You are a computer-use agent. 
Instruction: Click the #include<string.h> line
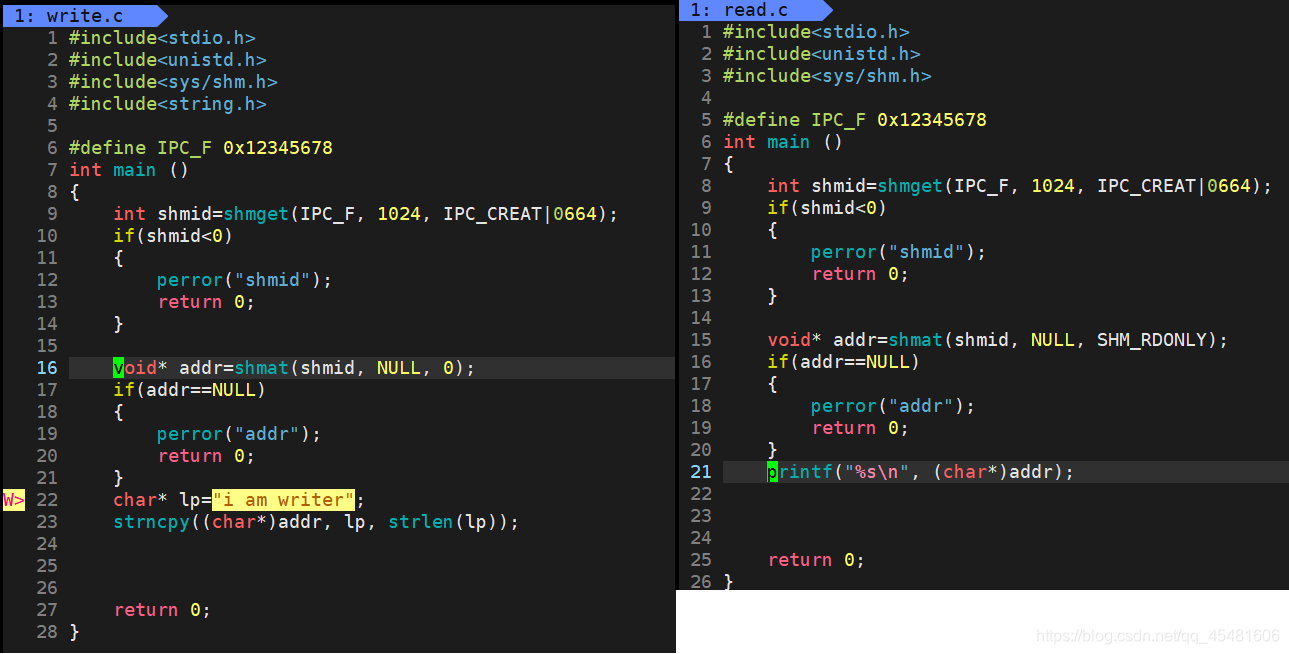point(168,104)
